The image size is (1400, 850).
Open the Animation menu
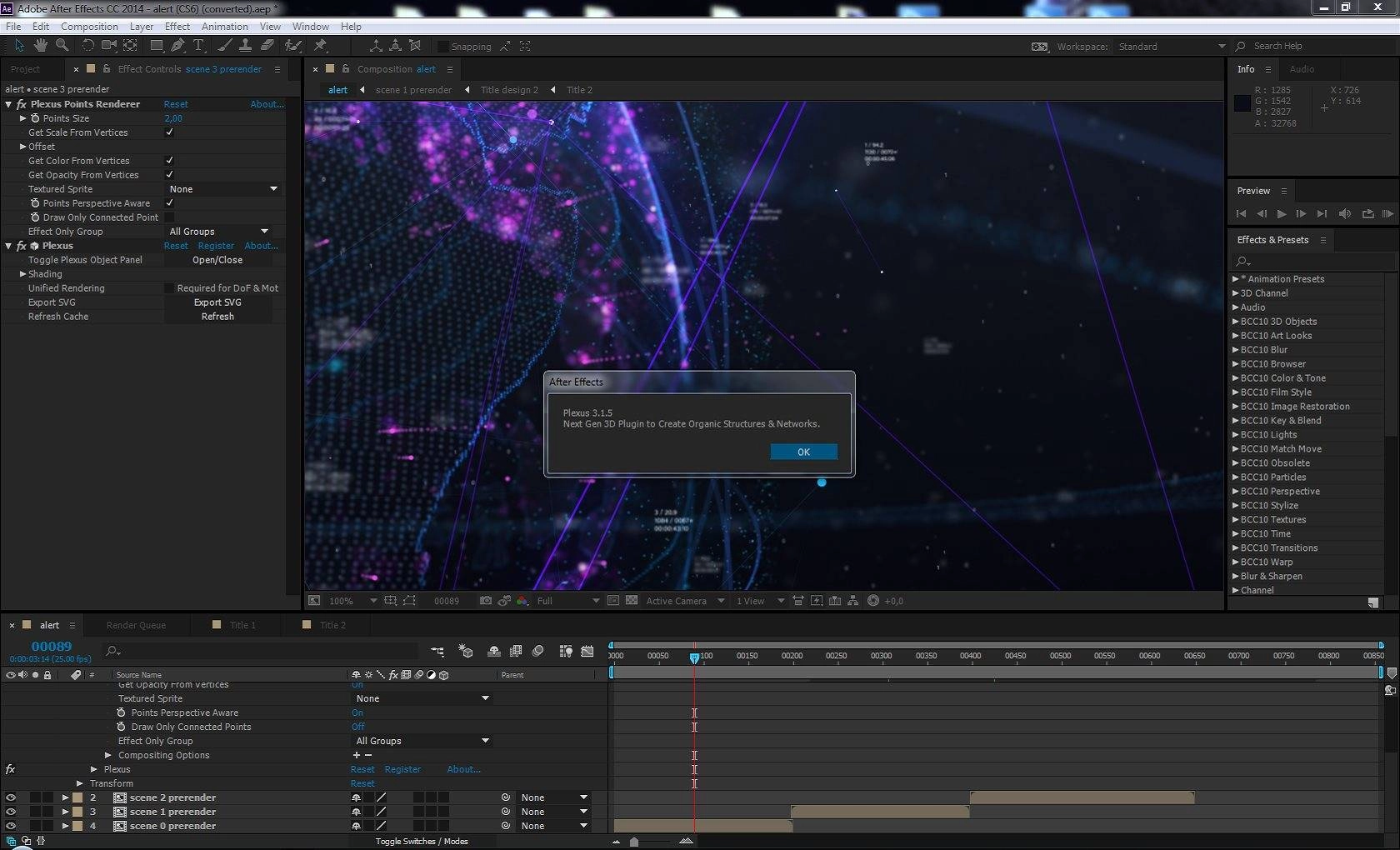pos(224,26)
